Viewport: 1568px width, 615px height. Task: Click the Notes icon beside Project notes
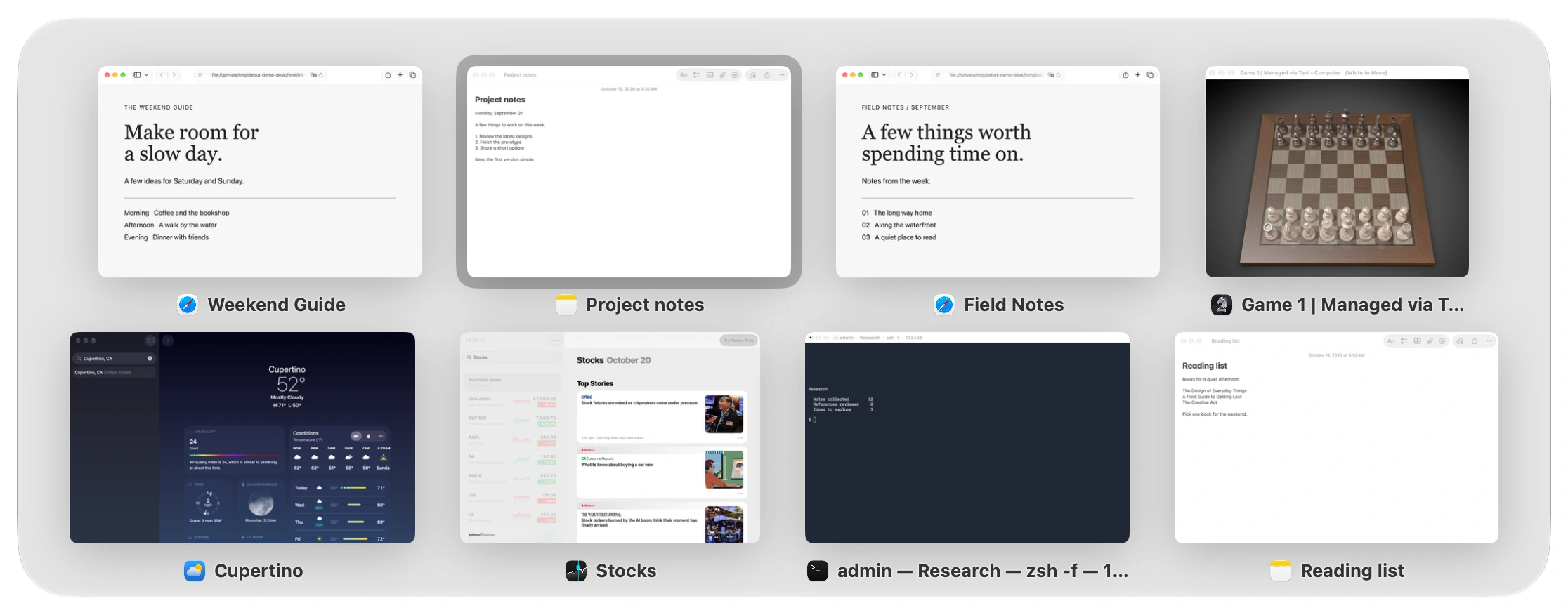point(566,305)
